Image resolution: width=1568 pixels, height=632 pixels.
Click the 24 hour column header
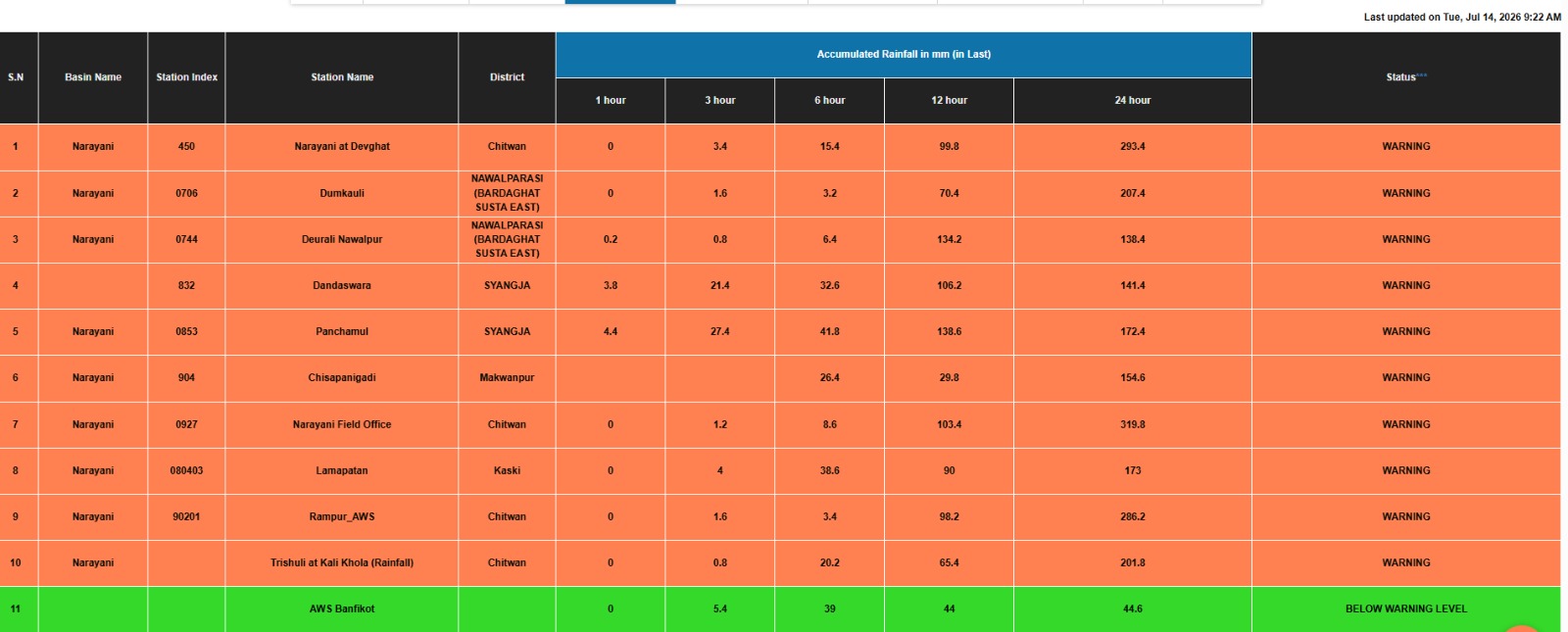click(1133, 101)
